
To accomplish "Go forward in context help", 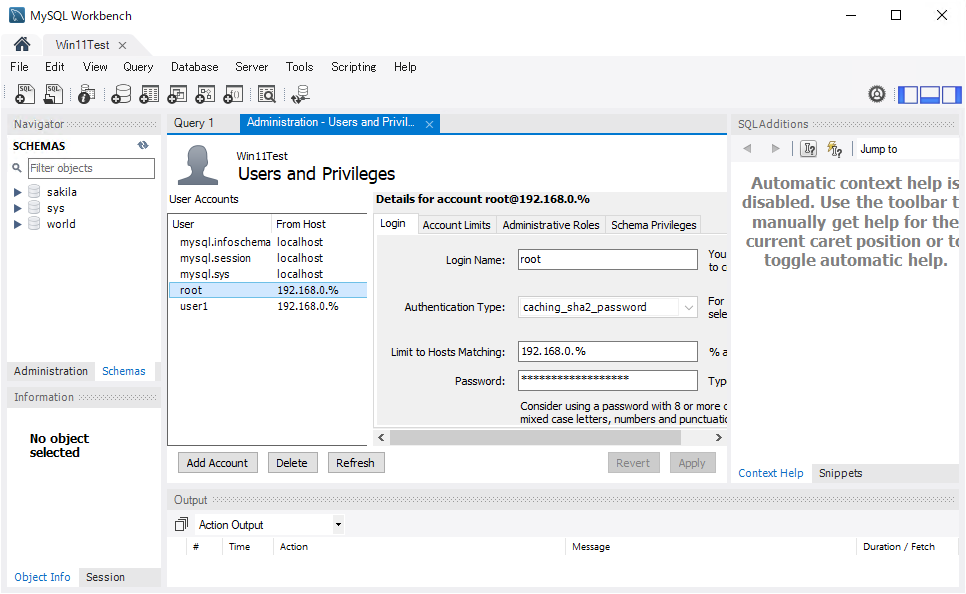I will (776, 148).
